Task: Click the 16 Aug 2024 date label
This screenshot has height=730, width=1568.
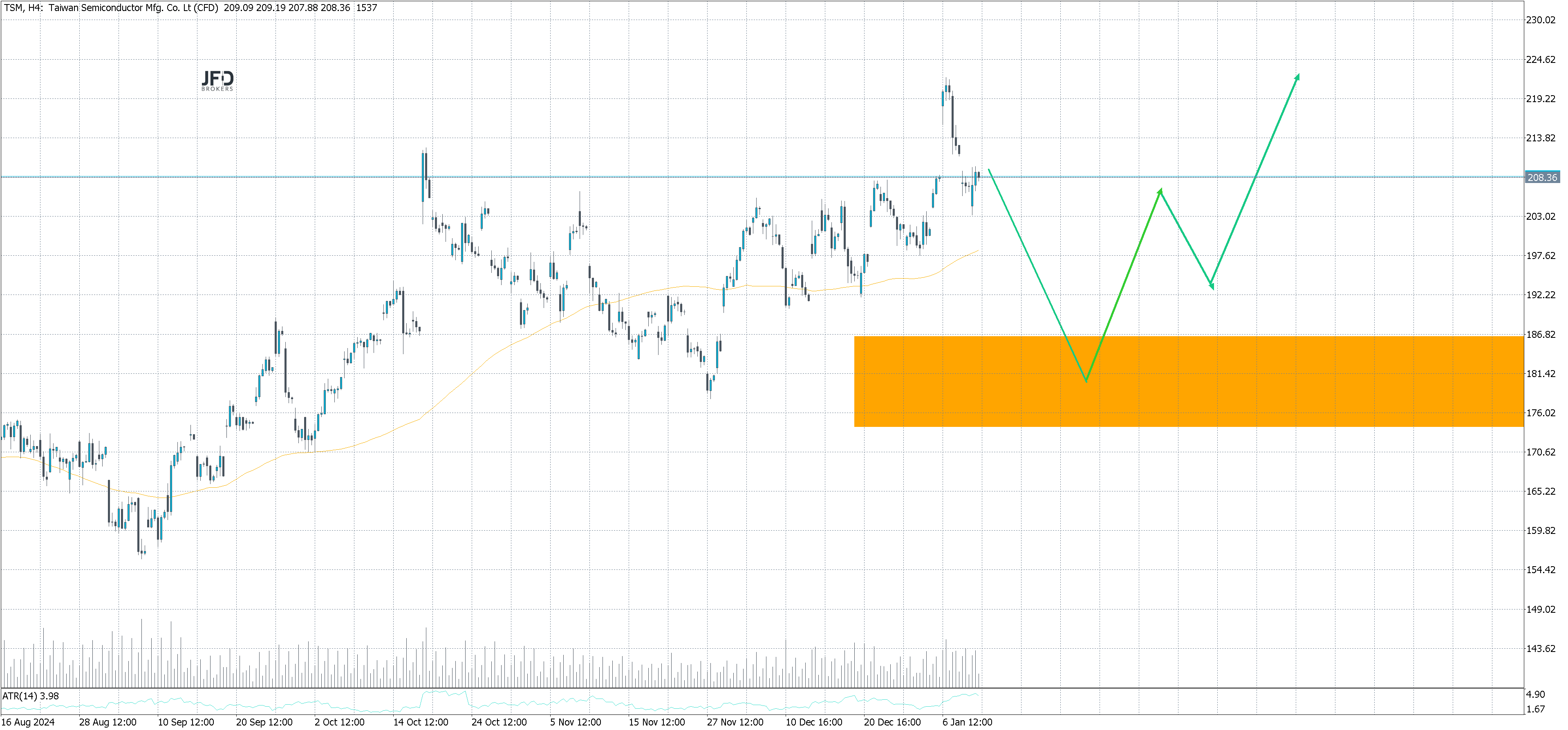Action: [x=28, y=722]
